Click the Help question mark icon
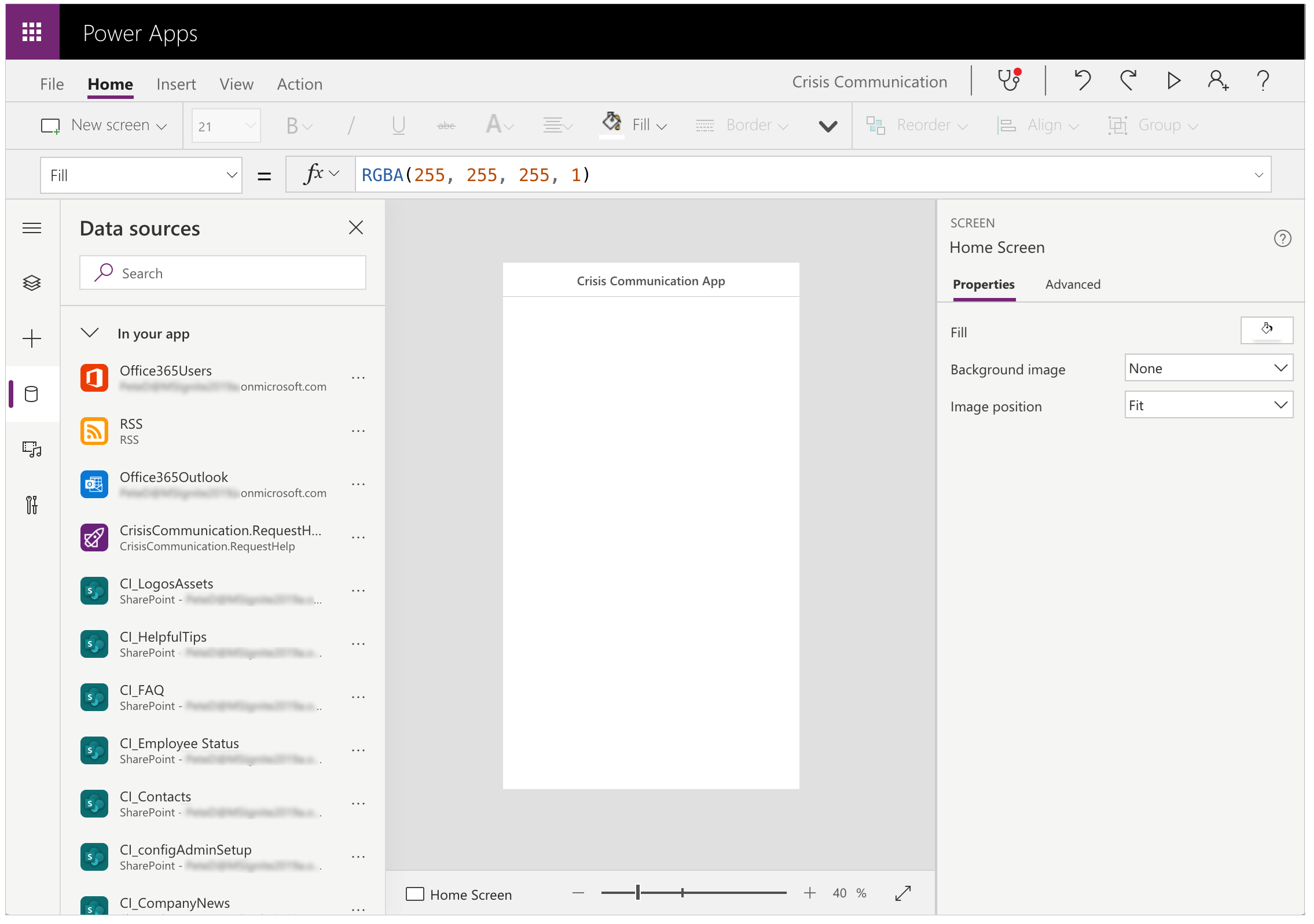Image resolution: width=1314 pixels, height=924 pixels. [x=1264, y=82]
